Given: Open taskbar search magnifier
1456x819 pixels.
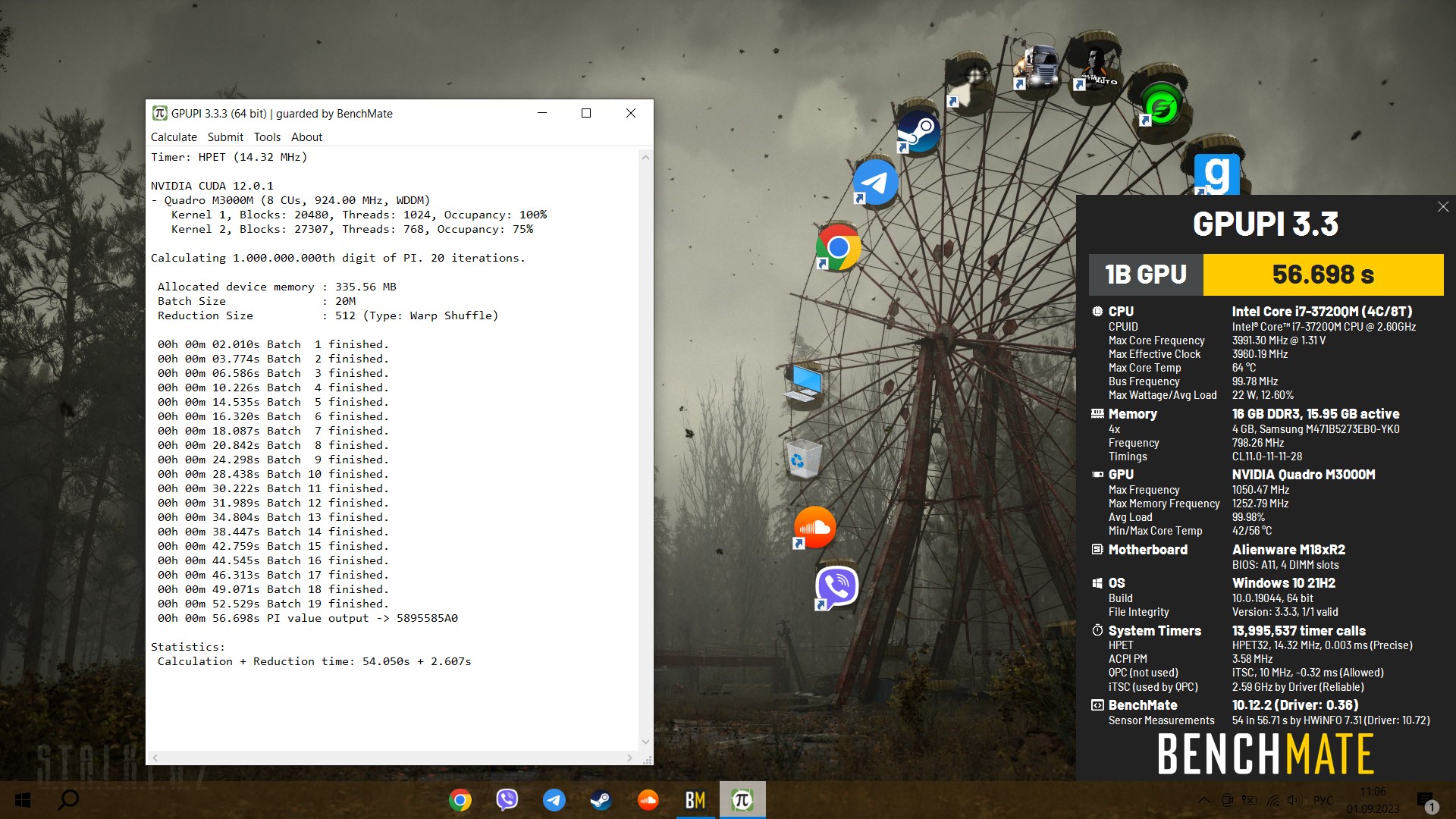Looking at the screenshot, I should tap(68, 800).
